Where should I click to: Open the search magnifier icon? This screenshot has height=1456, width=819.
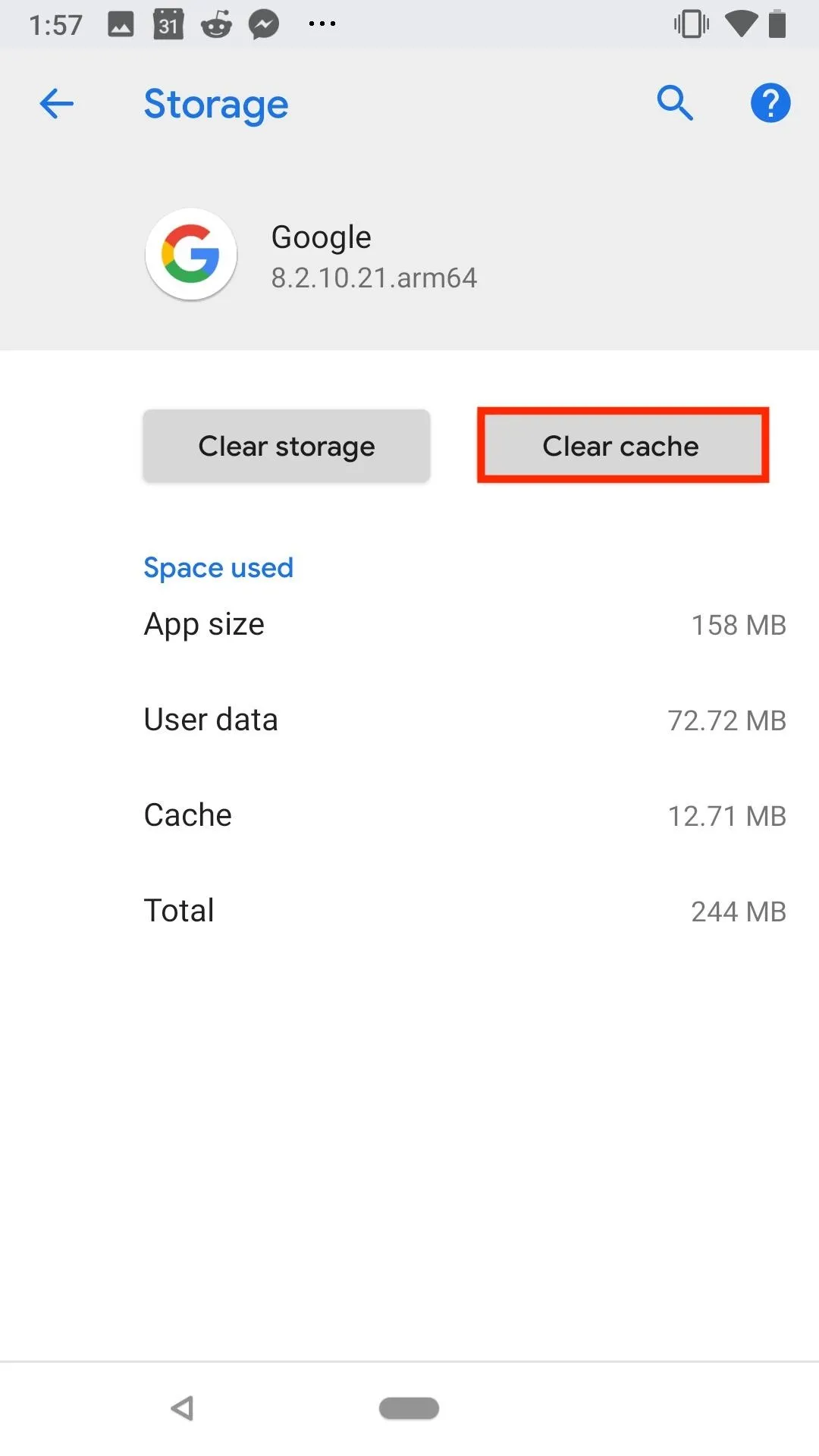[675, 102]
